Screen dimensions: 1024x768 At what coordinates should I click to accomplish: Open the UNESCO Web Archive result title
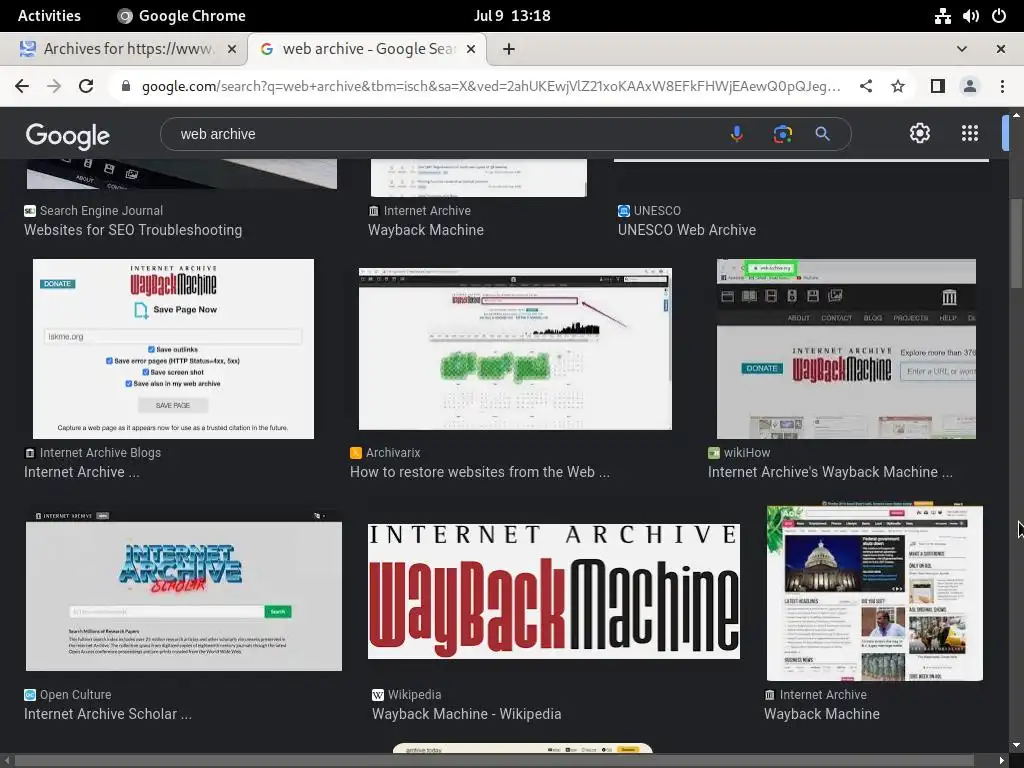[x=687, y=230]
